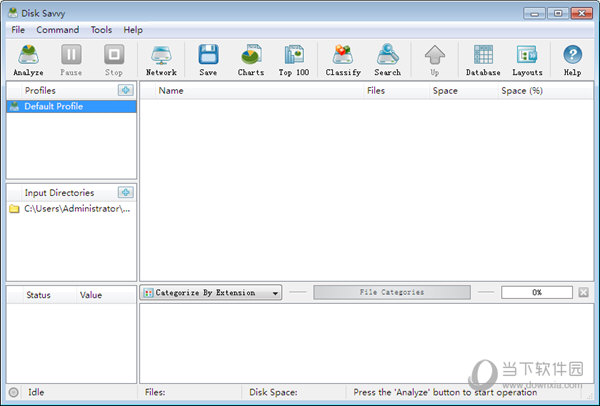Screen dimensions: 600x406
Task: Start disk analysis with Analyze button
Action: (x=28, y=60)
